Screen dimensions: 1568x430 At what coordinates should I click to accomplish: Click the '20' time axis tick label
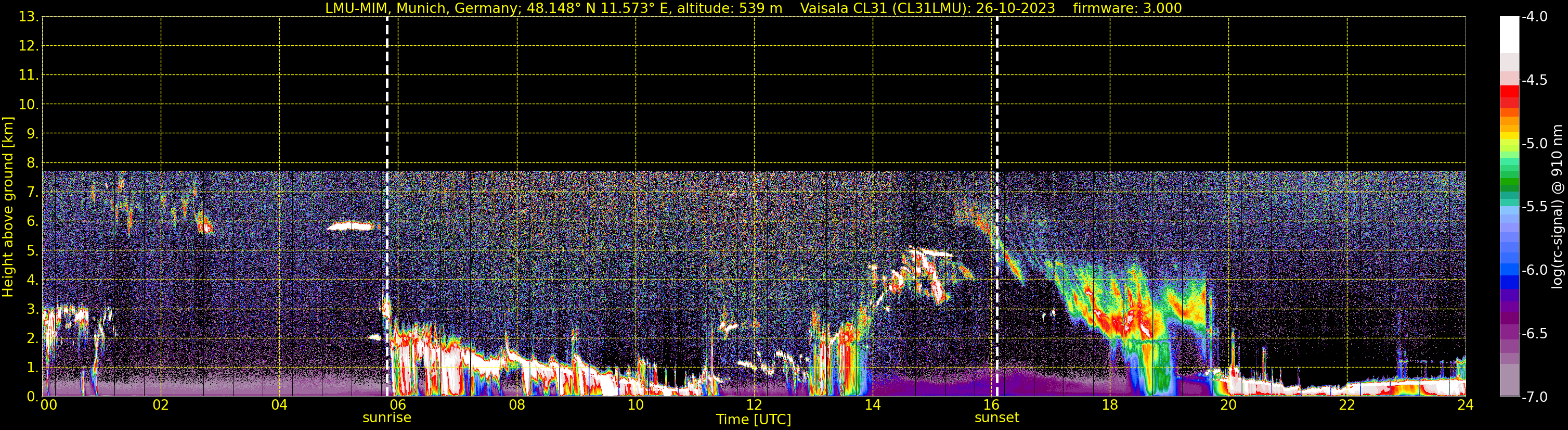coord(1228,405)
